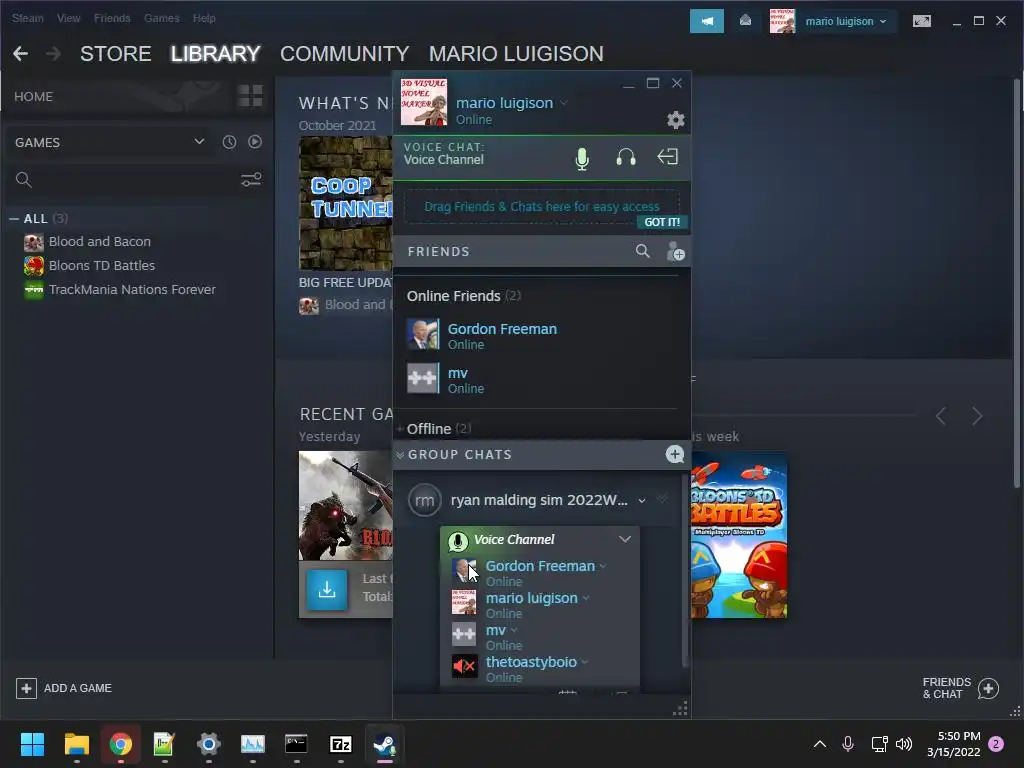Add a friend icon
Screen dimensions: 1024x768
coord(675,251)
